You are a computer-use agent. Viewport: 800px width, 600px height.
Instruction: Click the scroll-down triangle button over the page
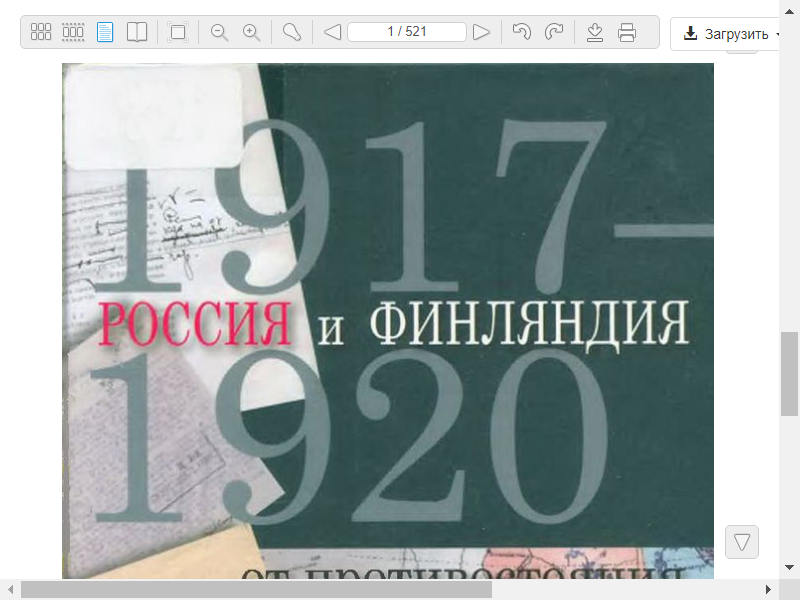(742, 542)
